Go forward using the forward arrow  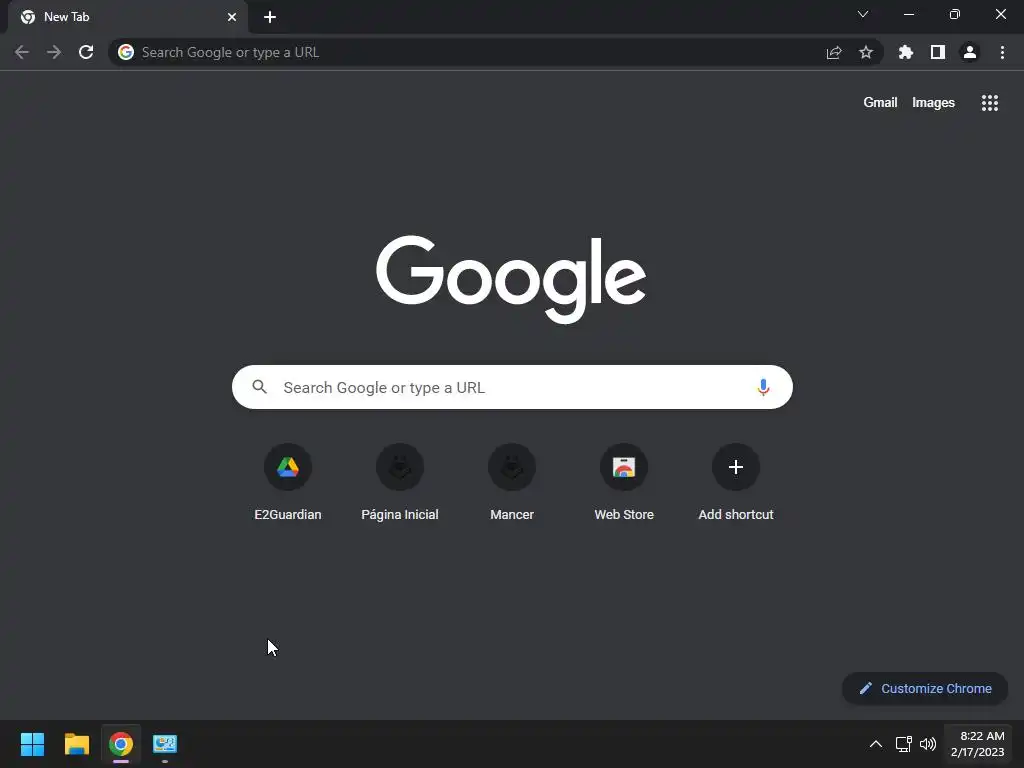(54, 52)
